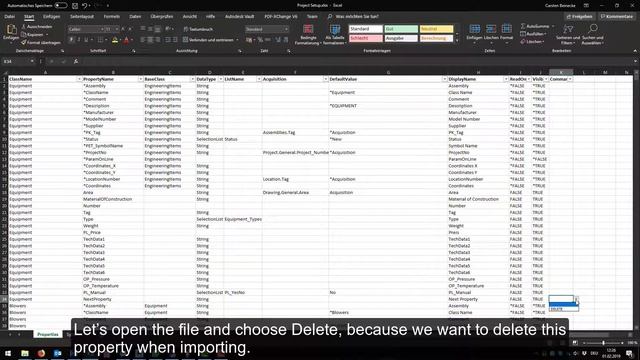
Task: Open the Kommentare pane
Action: point(616,17)
